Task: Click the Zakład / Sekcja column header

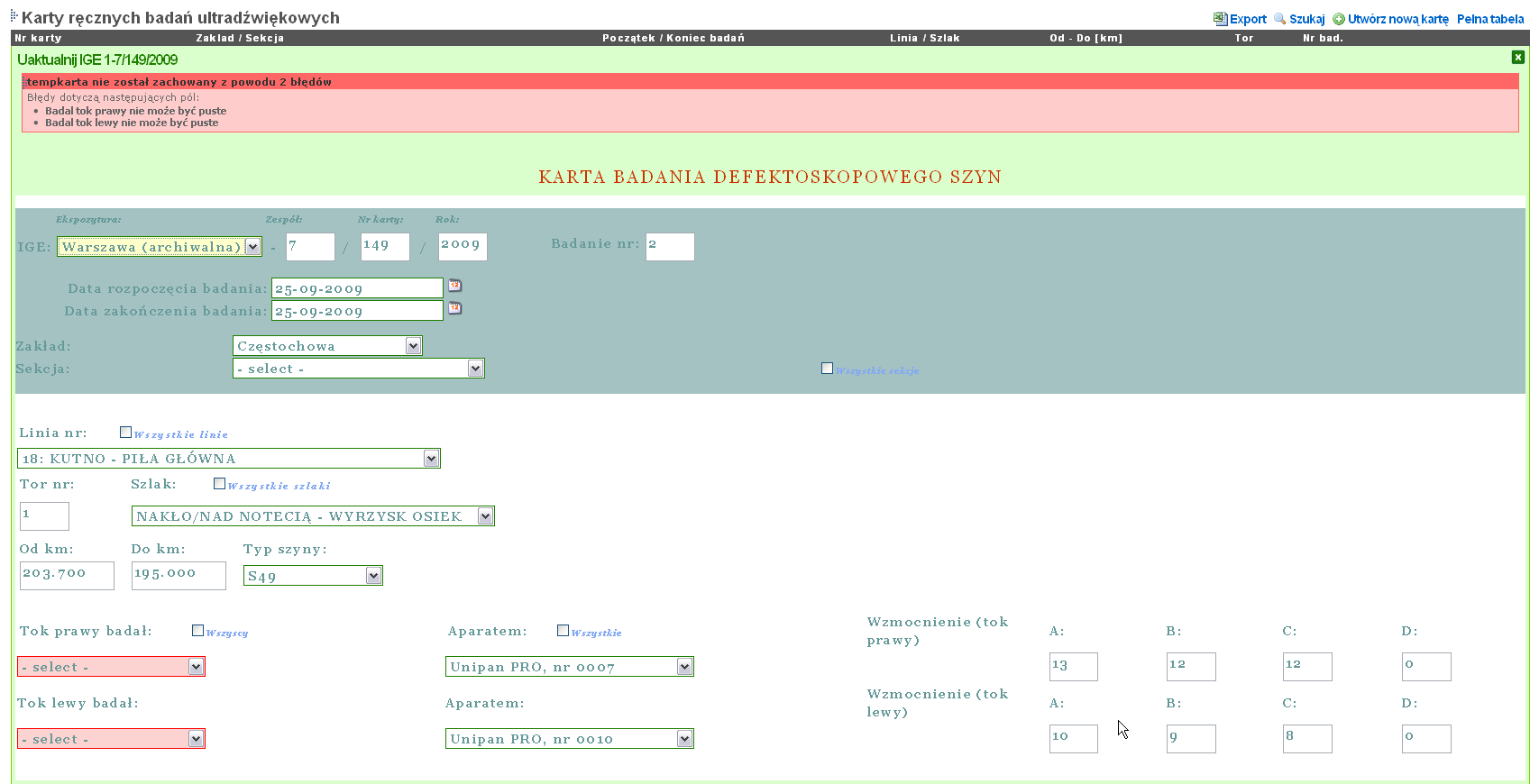Action: point(240,38)
